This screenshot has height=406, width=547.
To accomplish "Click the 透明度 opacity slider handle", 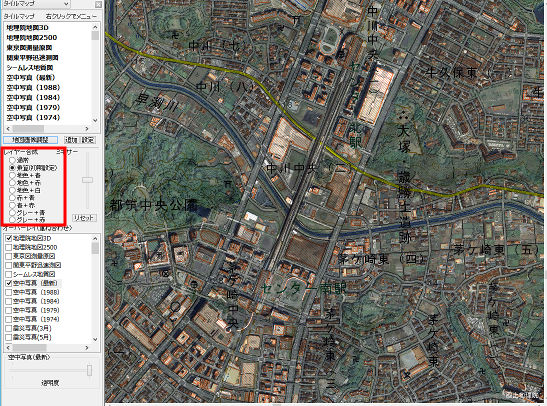I will point(90,370).
